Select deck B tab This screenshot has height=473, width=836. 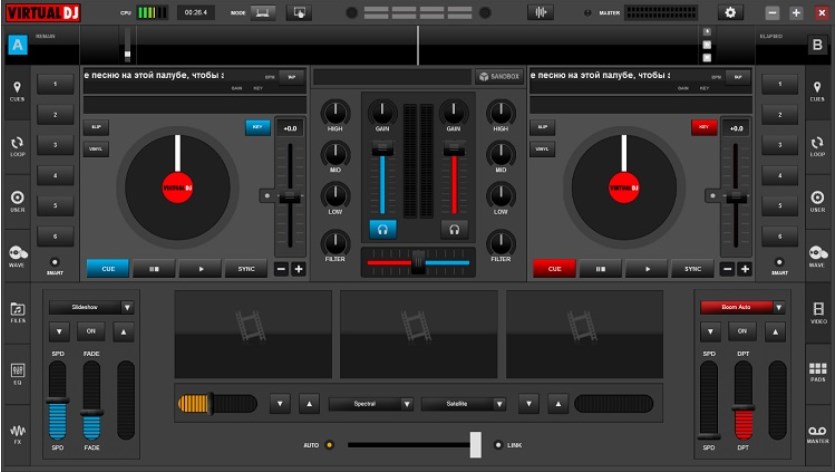click(817, 45)
